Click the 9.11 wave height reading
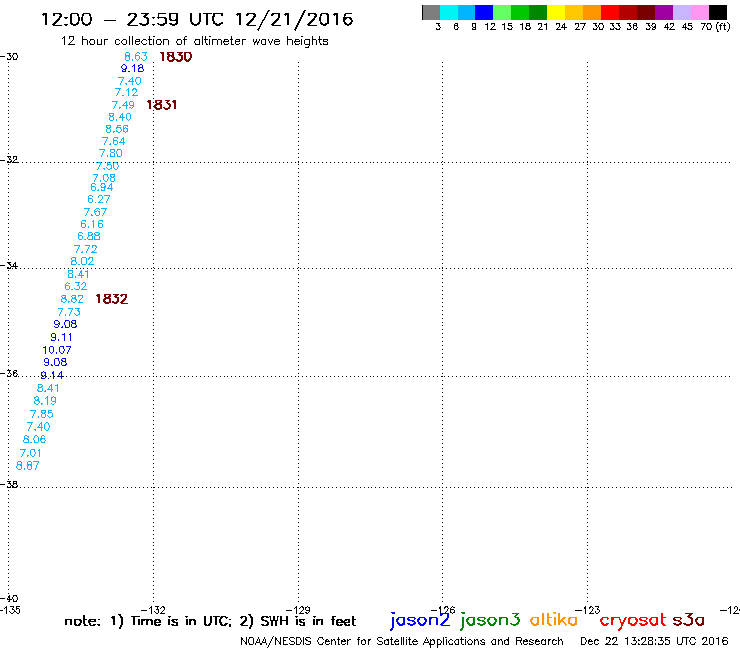 pyautogui.click(x=61, y=337)
